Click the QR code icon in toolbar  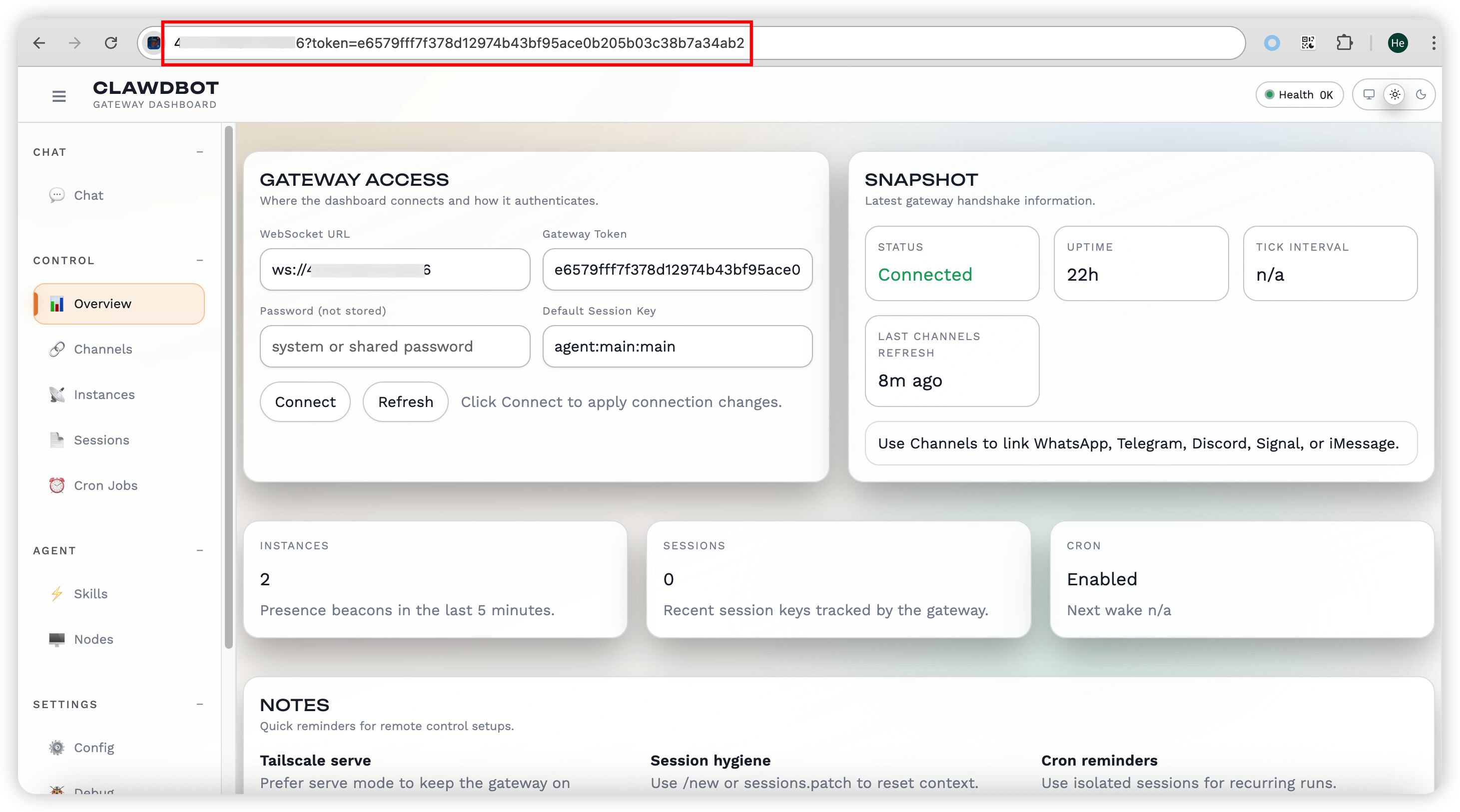pos(1308,43)
